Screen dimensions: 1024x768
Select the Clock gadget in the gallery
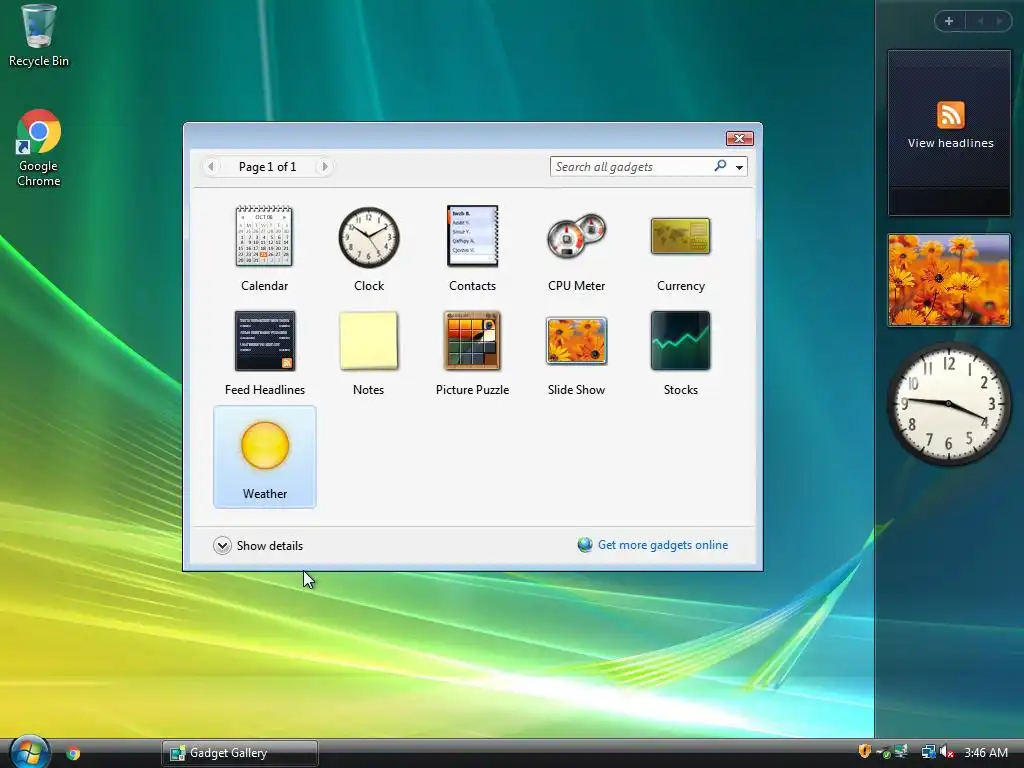pos(368,238)
